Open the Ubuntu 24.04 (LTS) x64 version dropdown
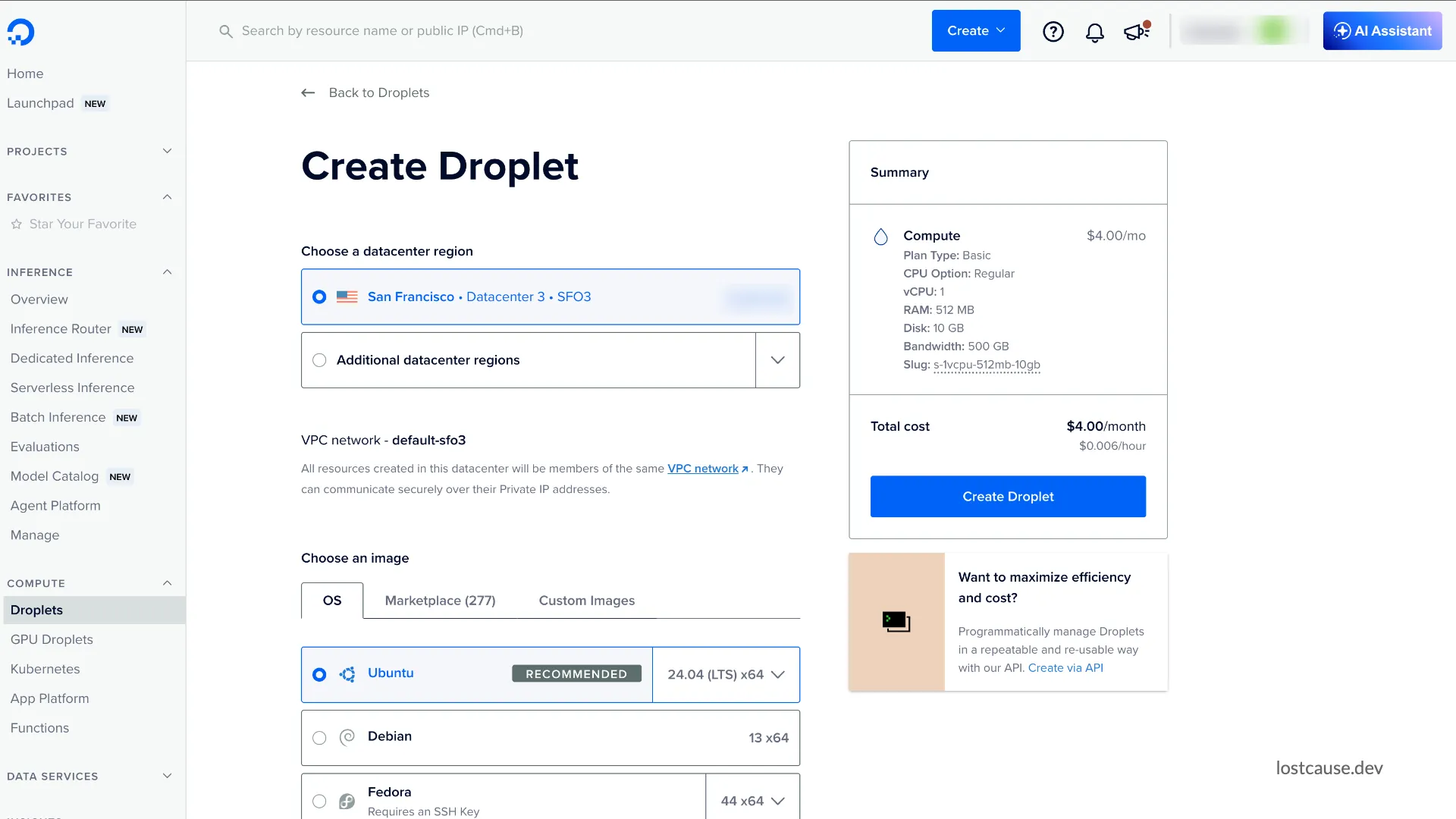This screenshot has width=1456, height=819. [x=726, y=674]
